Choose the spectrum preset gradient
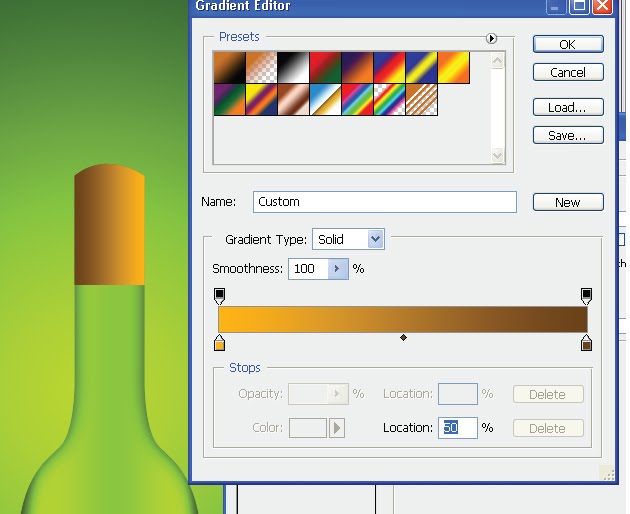The width and height of the screenshot is (630, 514). tap(358, 100)
